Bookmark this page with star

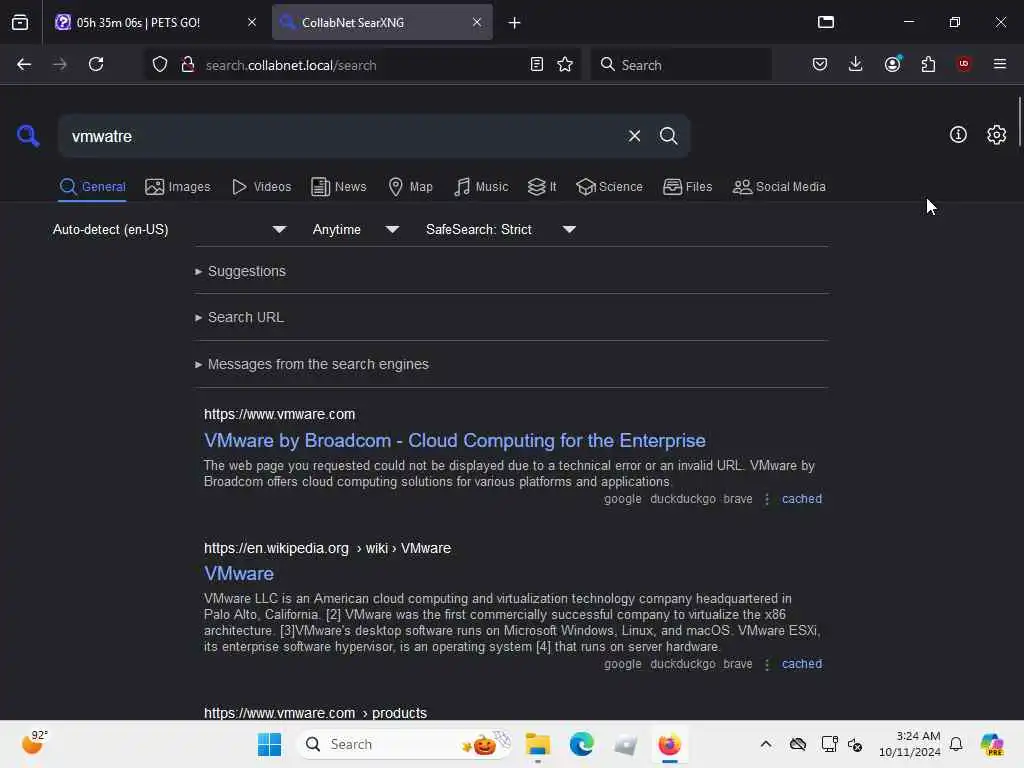565,65
